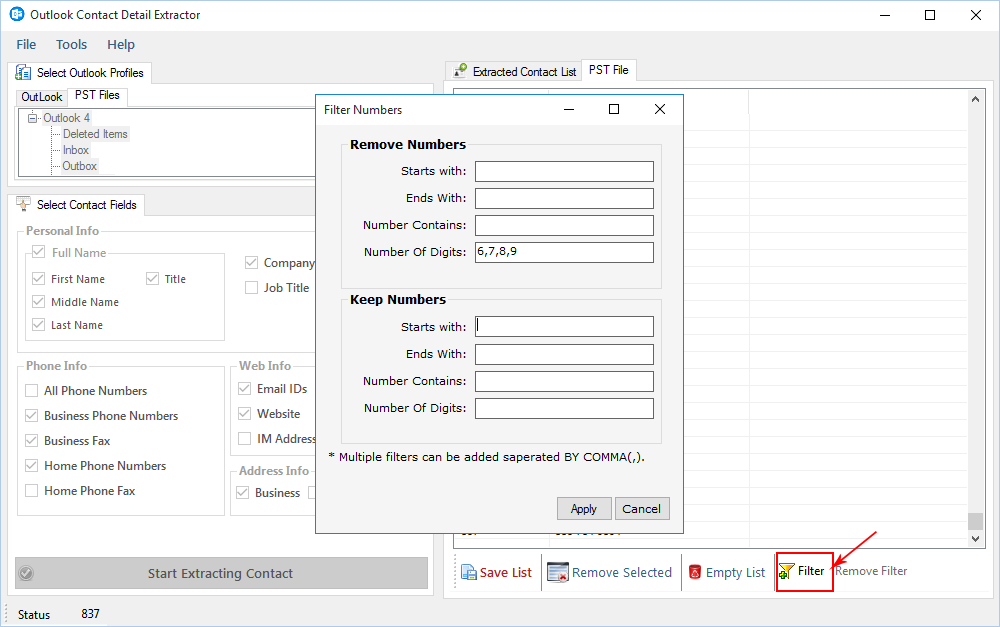1000x627 pixels.
Task: Open the Tools menu
Action: [71, 45]
